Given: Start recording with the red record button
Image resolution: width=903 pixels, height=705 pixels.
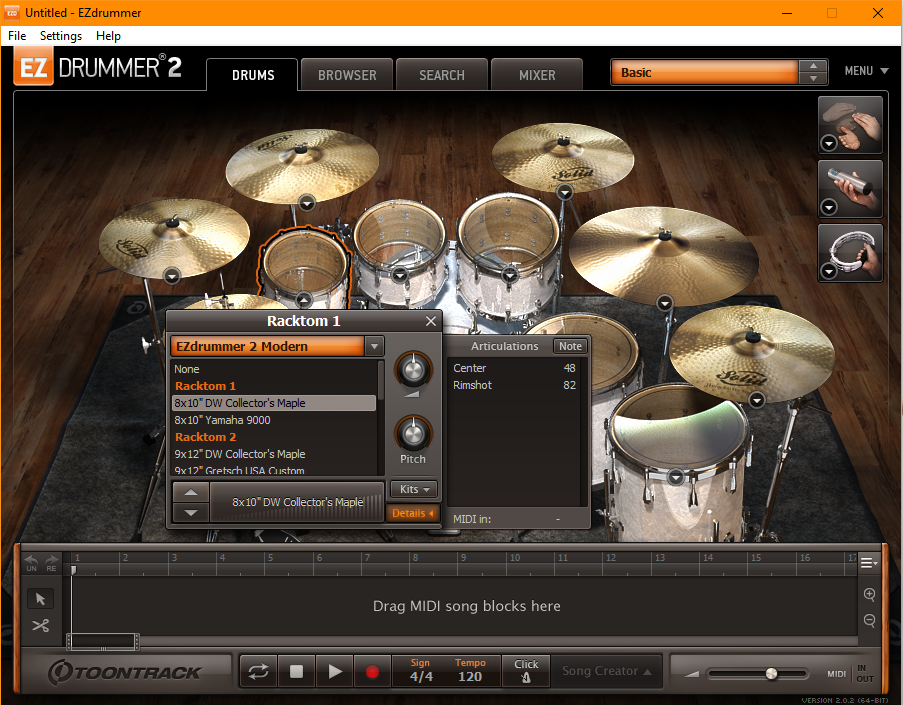Looking at the screenshot, I should click(x=372, y=672).
